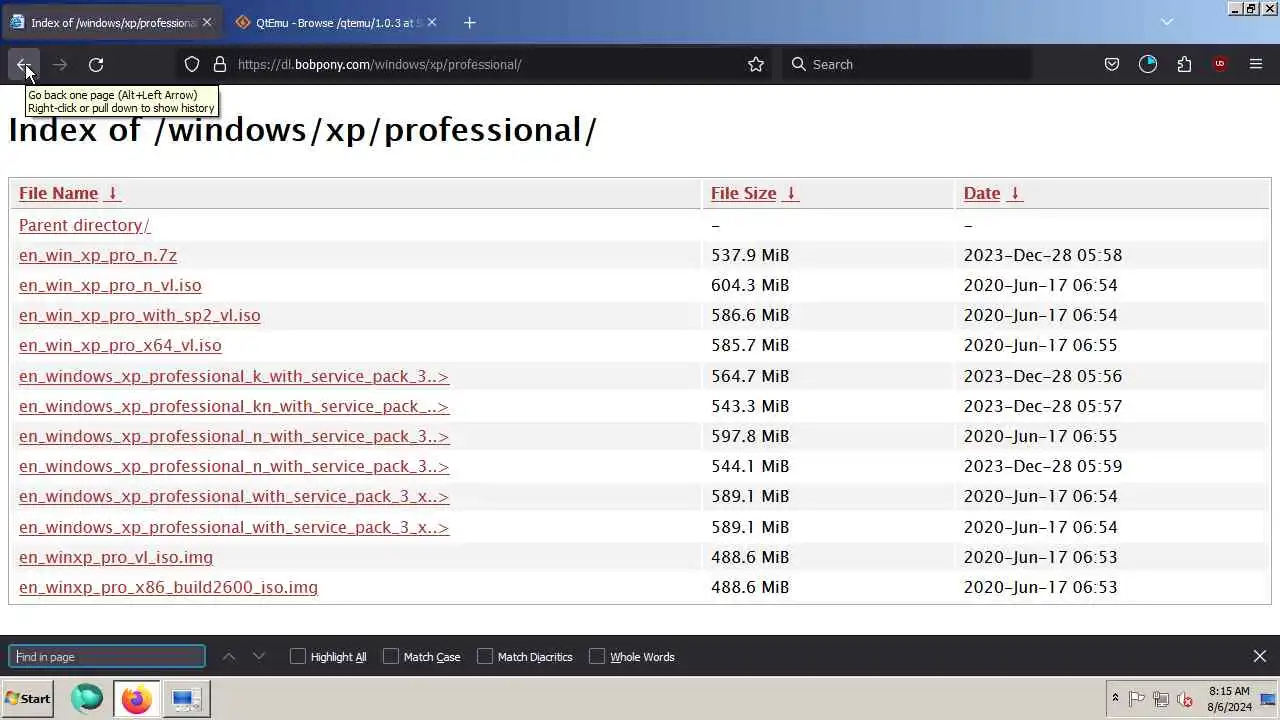Image resolution: width=1280 pixels, height=720 pixels.
Task: Download en_winxp_pro_vl_iso.img
Action: (x=116, y=557)
